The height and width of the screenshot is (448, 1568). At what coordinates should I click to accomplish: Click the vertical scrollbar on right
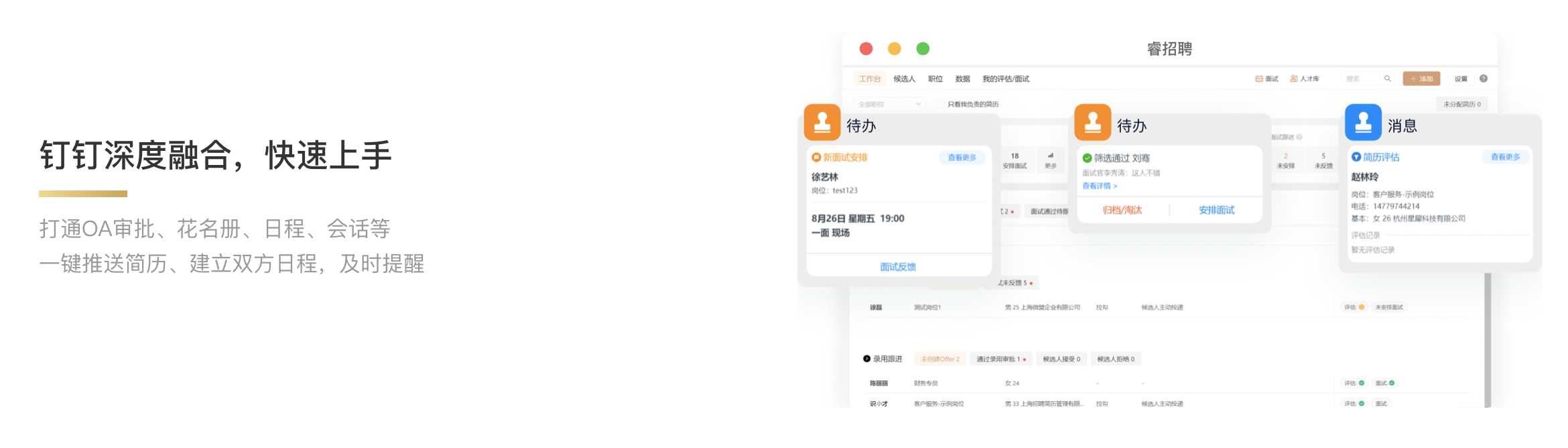pyautogui.click(x=1488, y=335)
